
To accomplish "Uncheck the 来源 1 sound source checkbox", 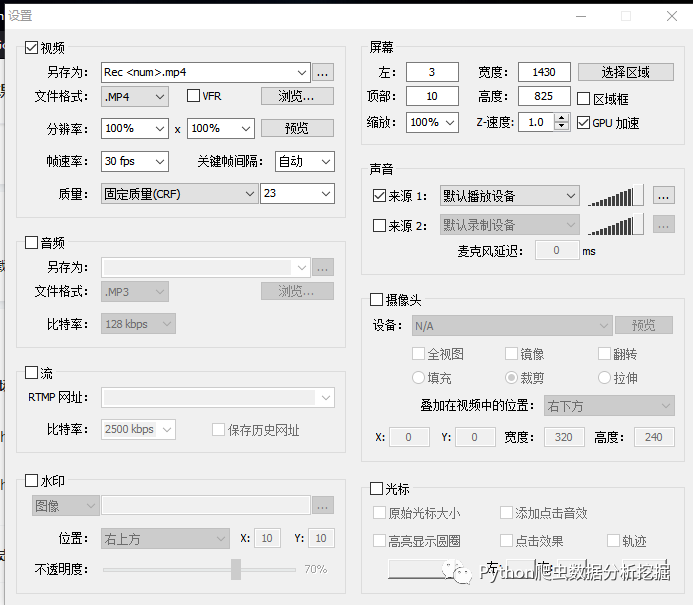I will (x=379, y=195).
